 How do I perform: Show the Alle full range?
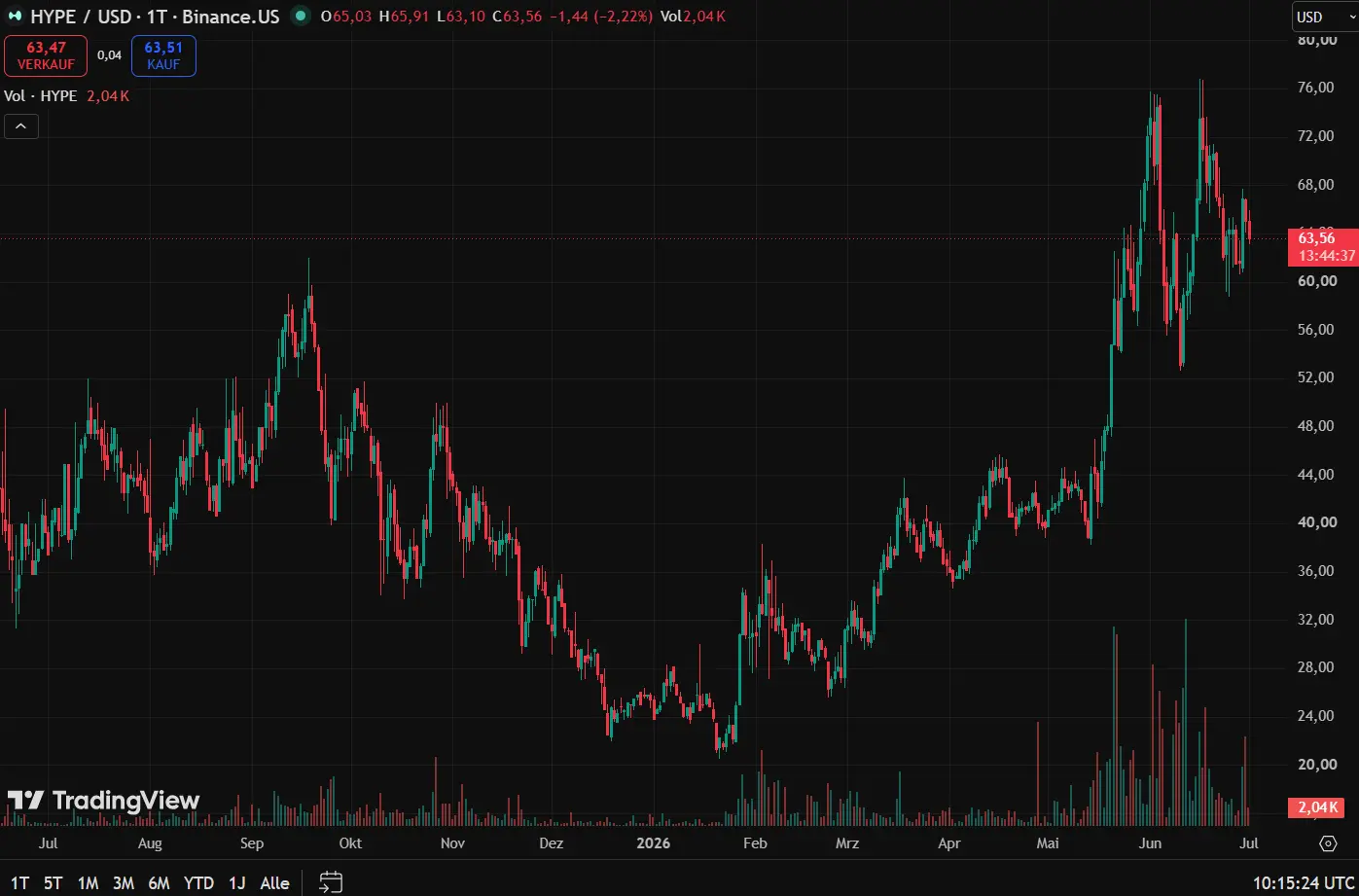pyautogui.click(x=275, y=883)
